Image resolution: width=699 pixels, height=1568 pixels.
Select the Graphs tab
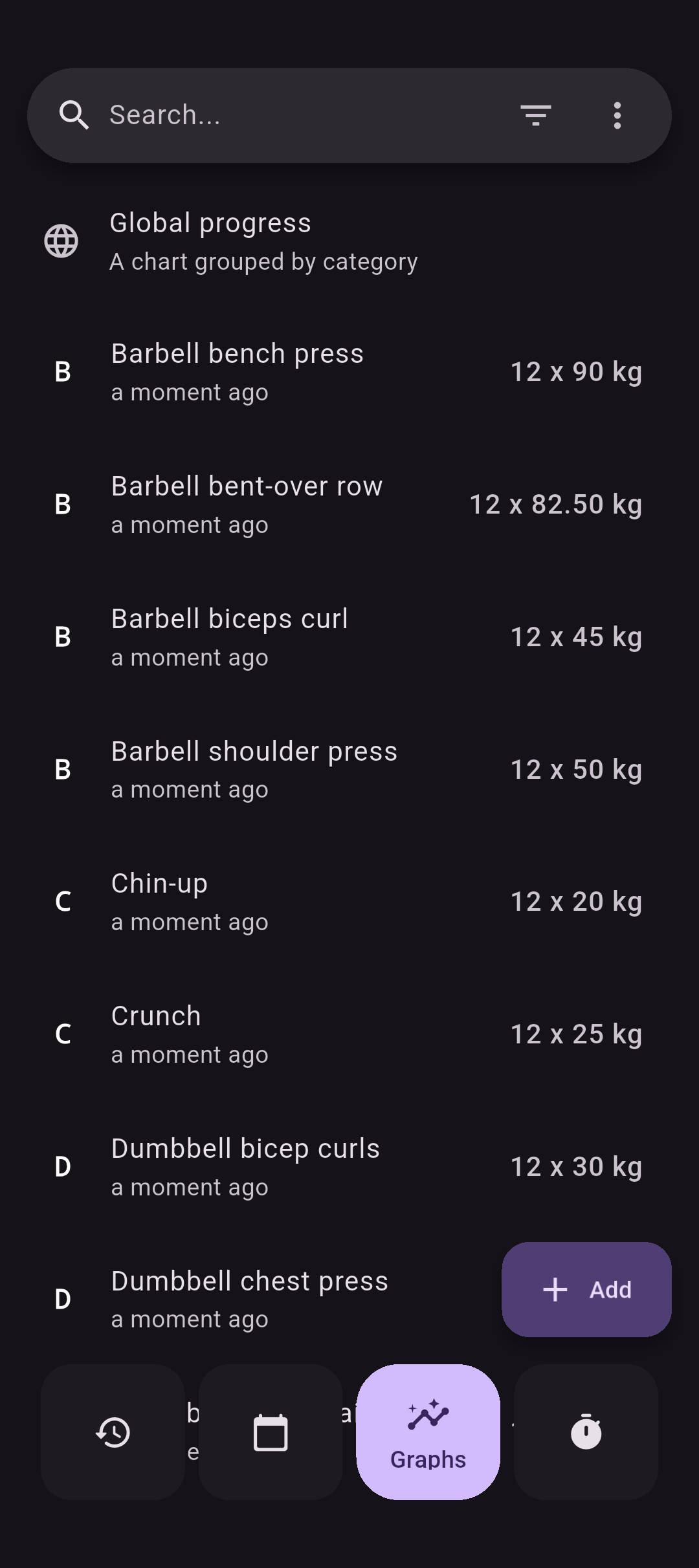pos(428,1432)
